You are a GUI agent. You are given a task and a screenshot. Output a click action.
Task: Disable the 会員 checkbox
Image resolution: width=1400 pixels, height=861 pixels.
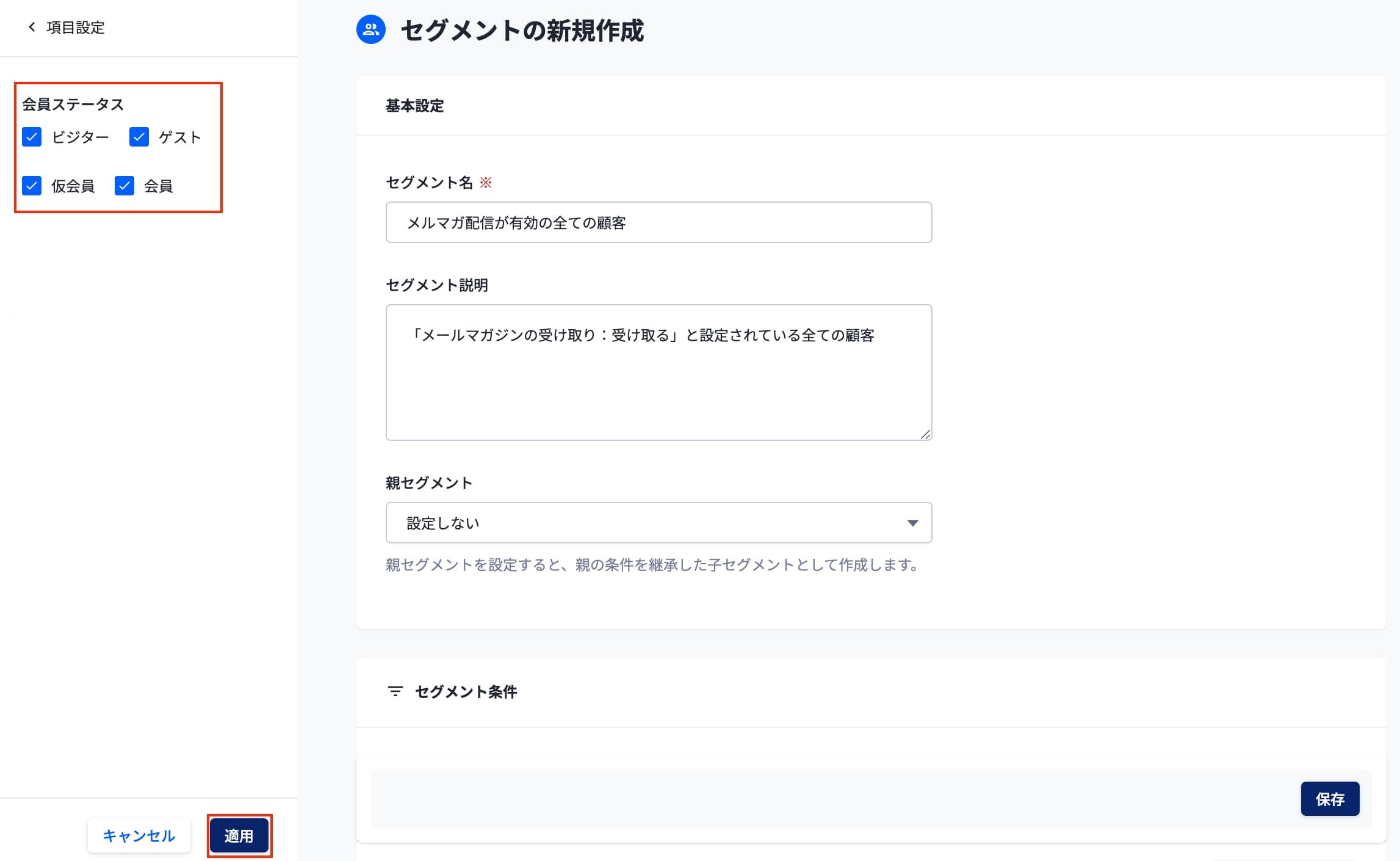point(124,186)
